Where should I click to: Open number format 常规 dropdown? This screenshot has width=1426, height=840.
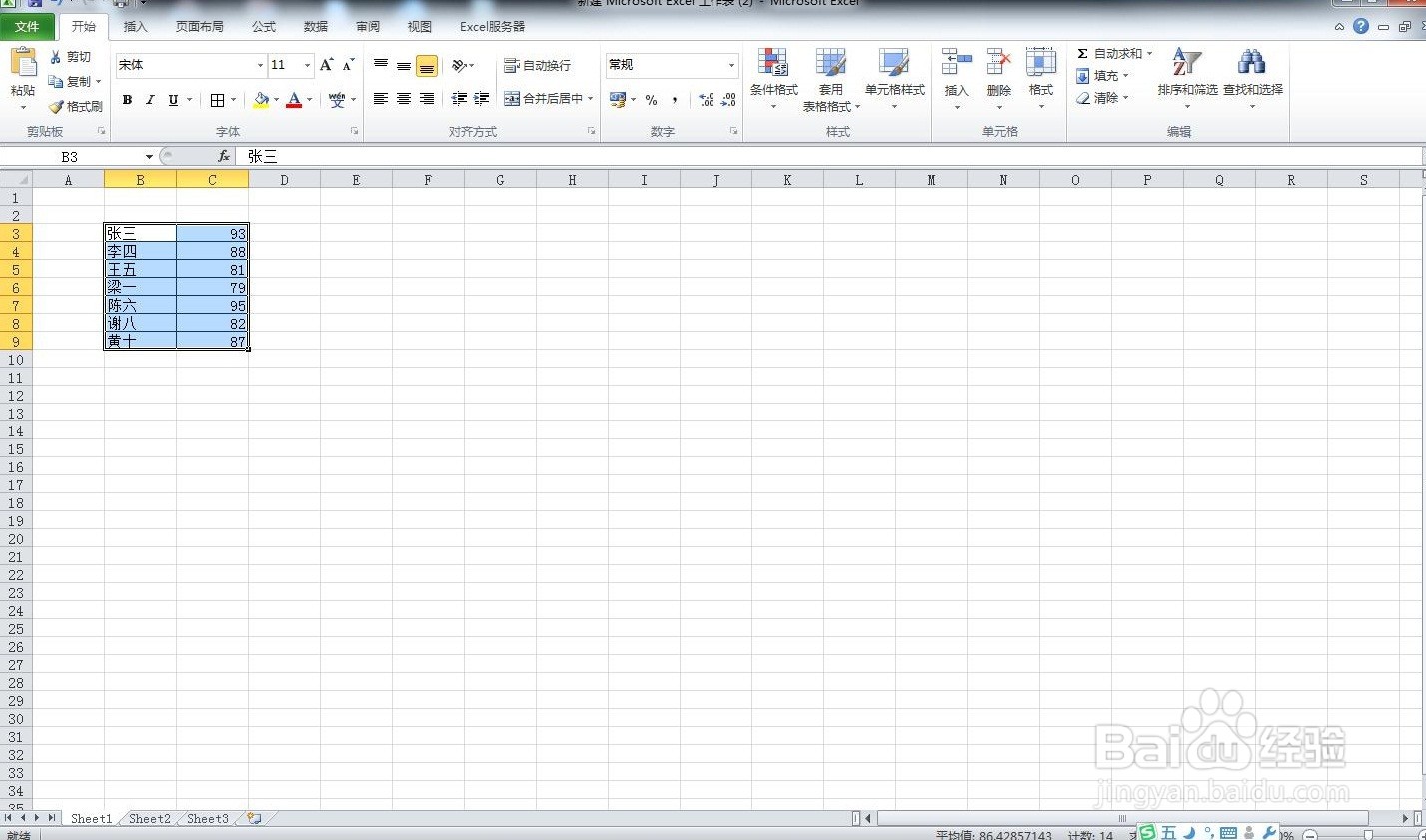pos(731,65)
